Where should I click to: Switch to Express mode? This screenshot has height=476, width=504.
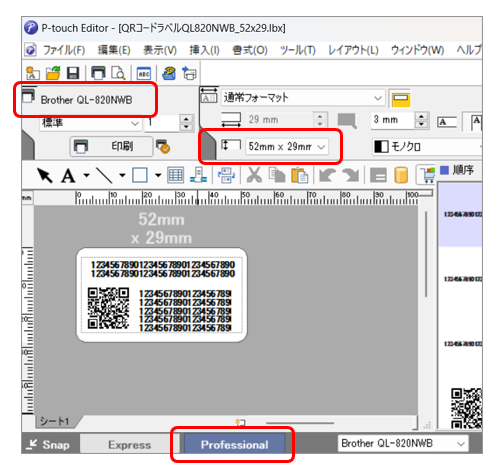point(129,444)
